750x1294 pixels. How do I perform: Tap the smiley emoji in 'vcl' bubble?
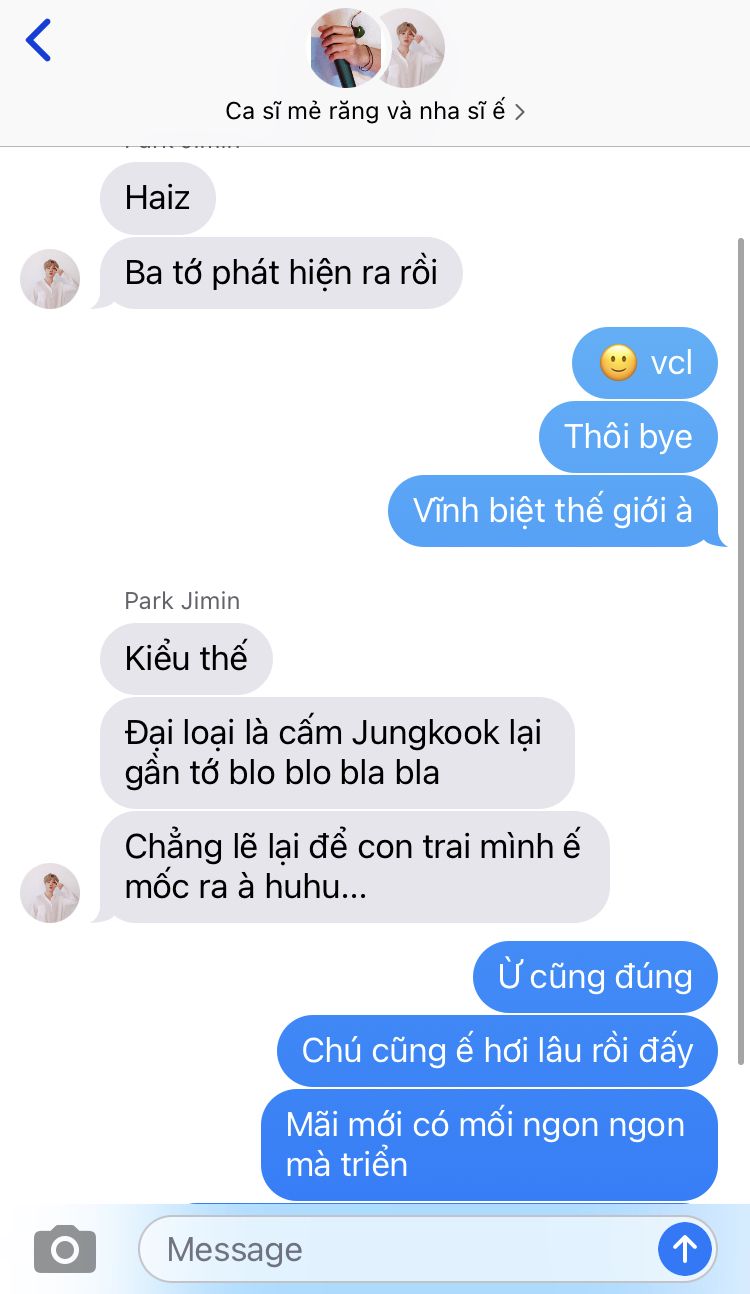coord(619,362)
